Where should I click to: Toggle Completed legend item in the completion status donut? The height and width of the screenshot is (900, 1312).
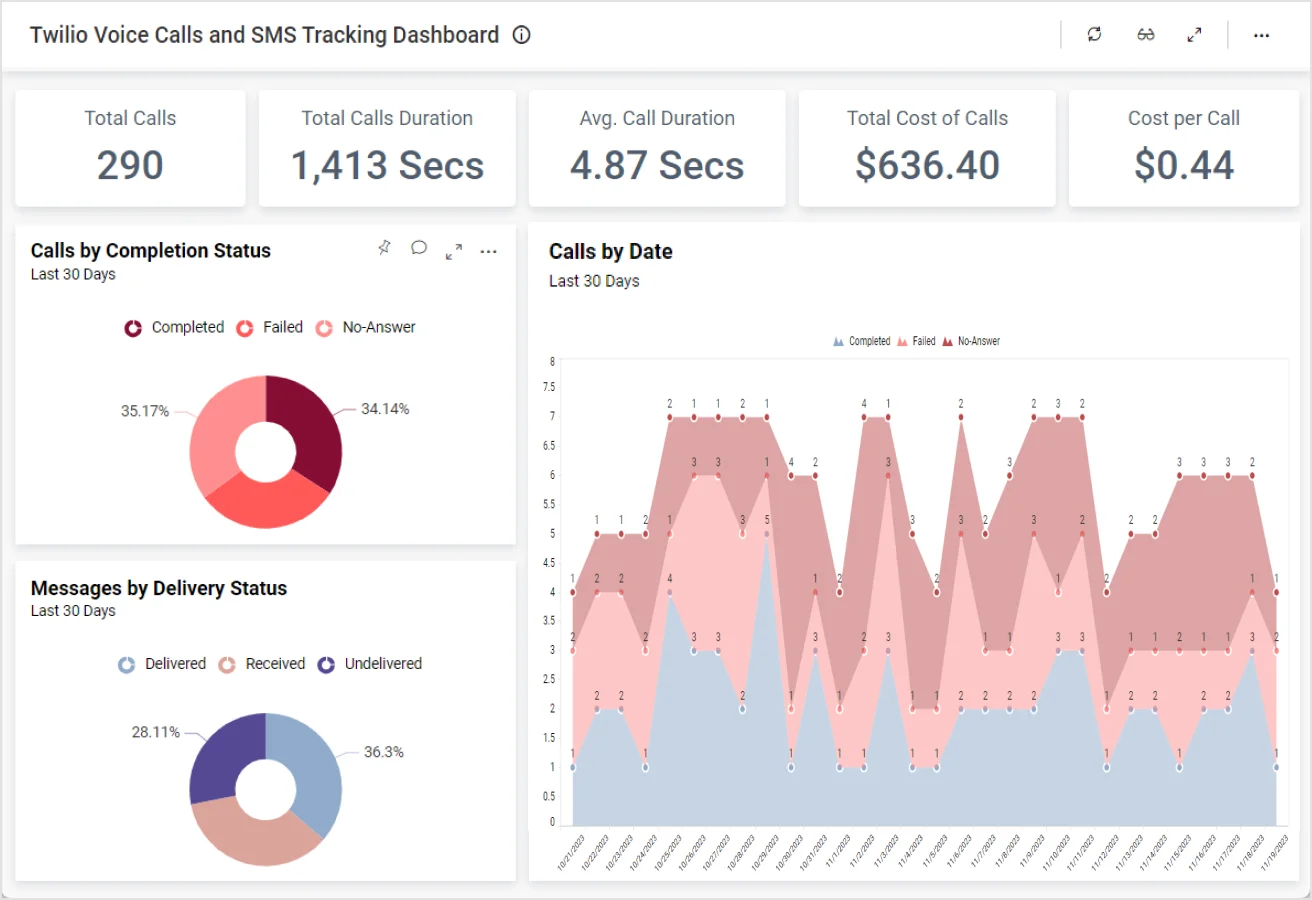click(x=174, y=328)
